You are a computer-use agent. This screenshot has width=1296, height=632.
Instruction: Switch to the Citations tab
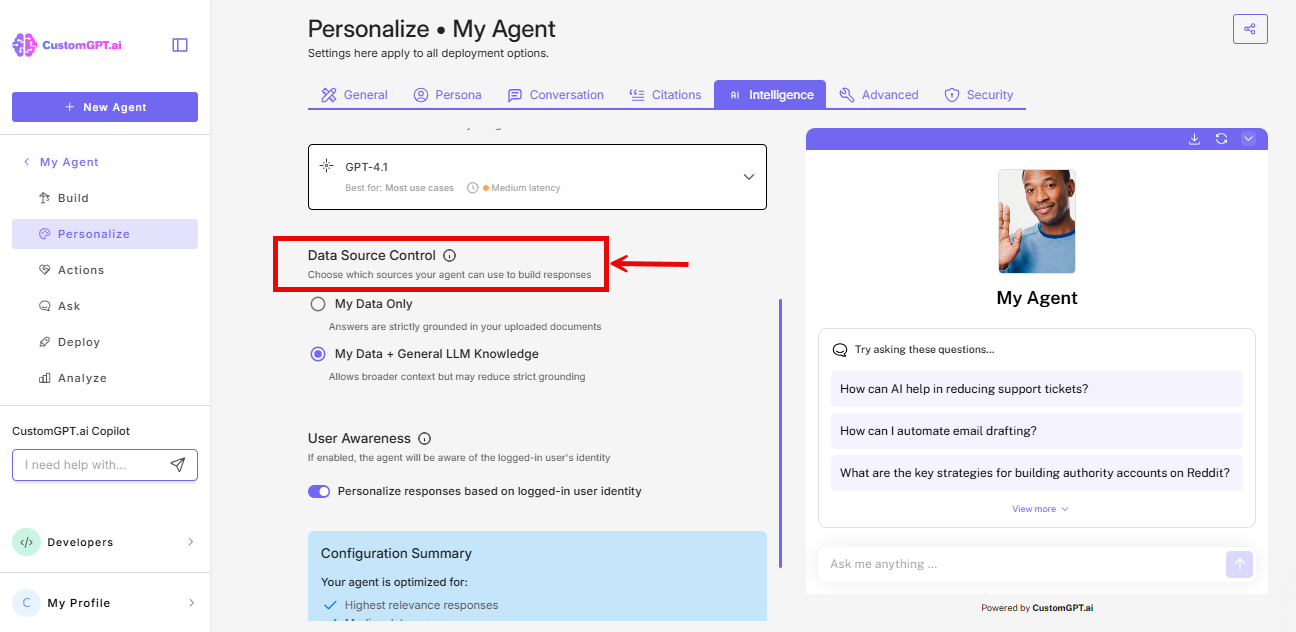point(666,94)
